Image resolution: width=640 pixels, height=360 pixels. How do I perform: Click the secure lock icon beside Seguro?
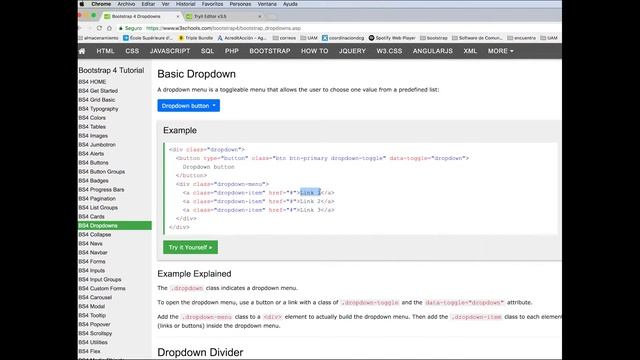tap(121, 28)
